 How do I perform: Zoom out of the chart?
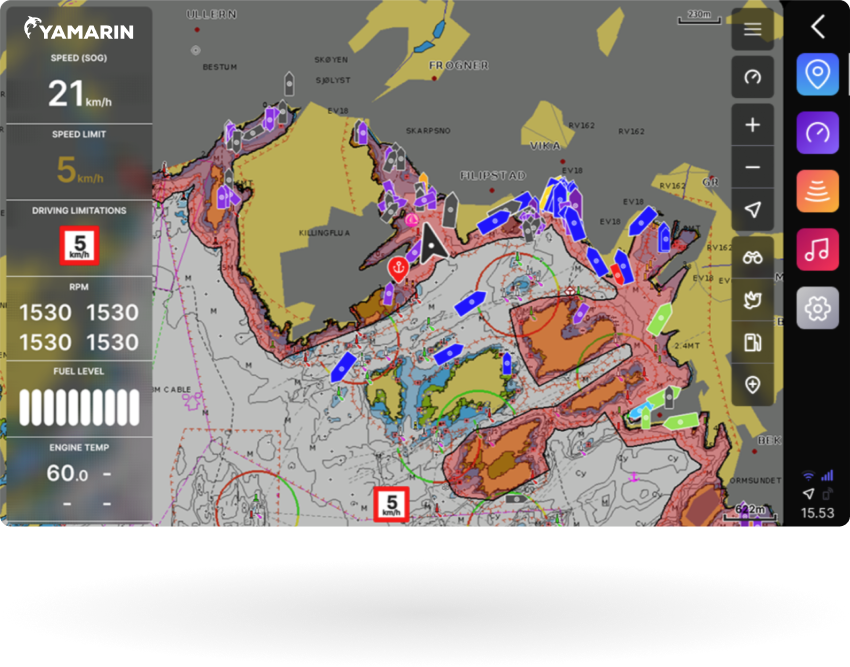tap(753, 167)
